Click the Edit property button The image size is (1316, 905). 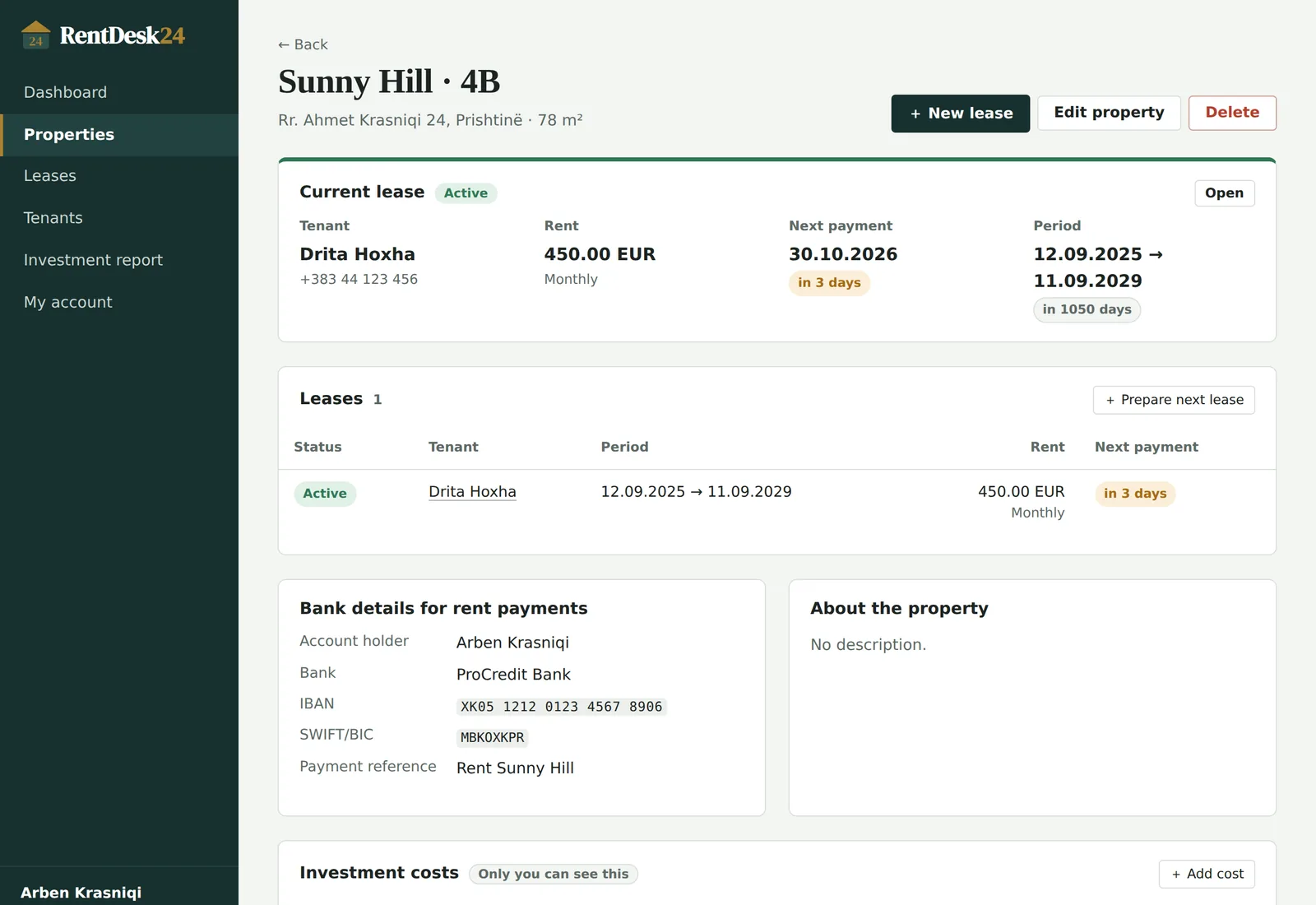tap(1109, 113)
